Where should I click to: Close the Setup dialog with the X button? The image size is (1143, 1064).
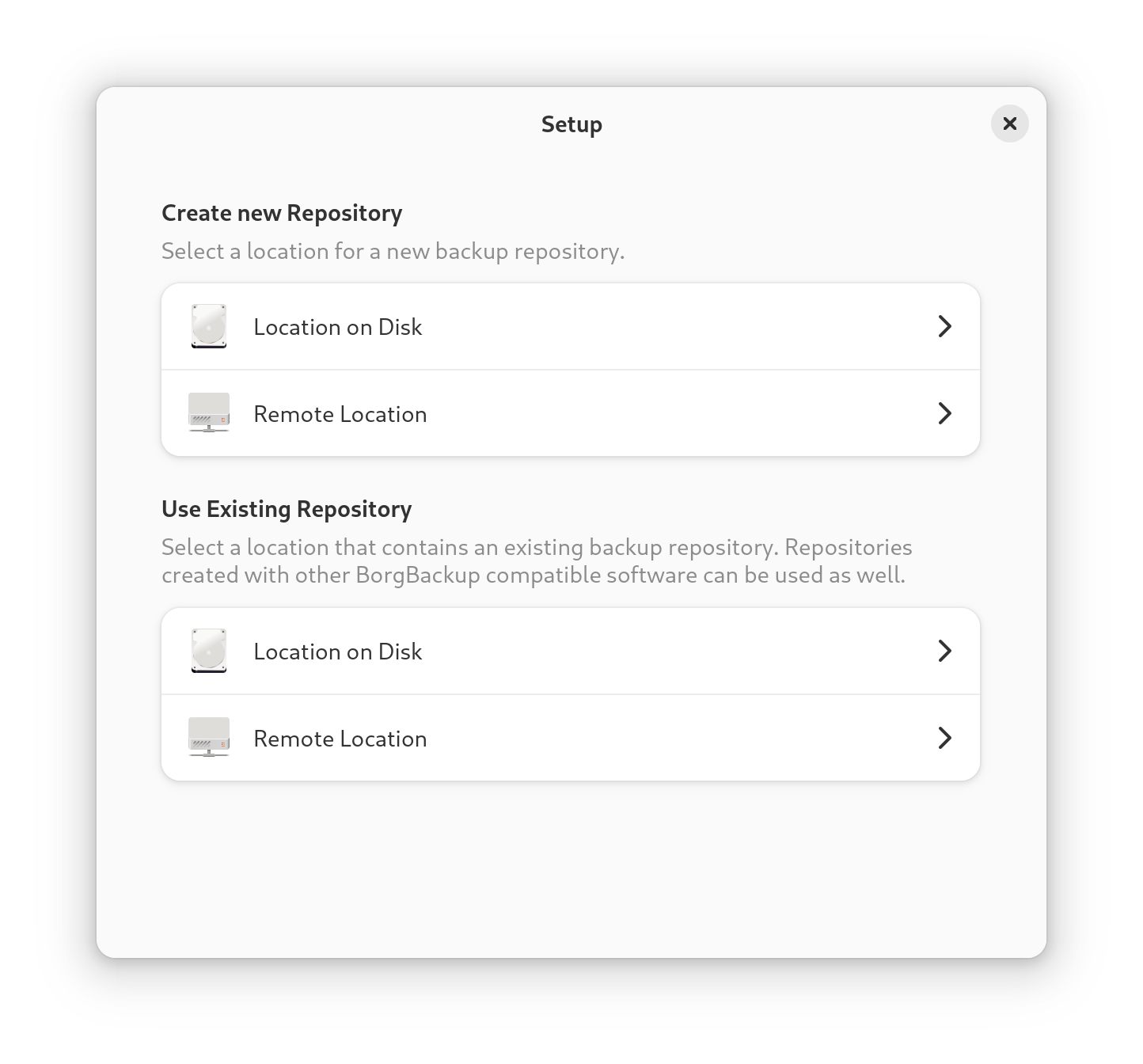tap(1009, 123)
